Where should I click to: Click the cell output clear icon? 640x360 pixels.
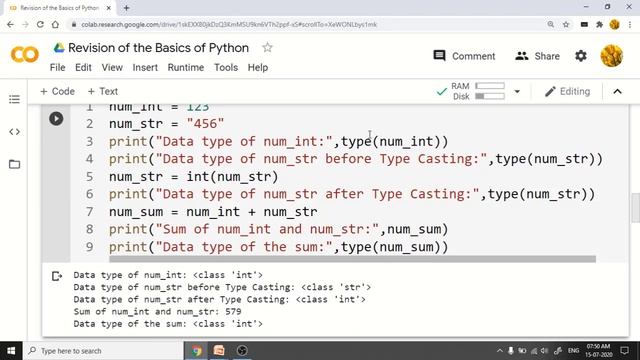[57, 276]
